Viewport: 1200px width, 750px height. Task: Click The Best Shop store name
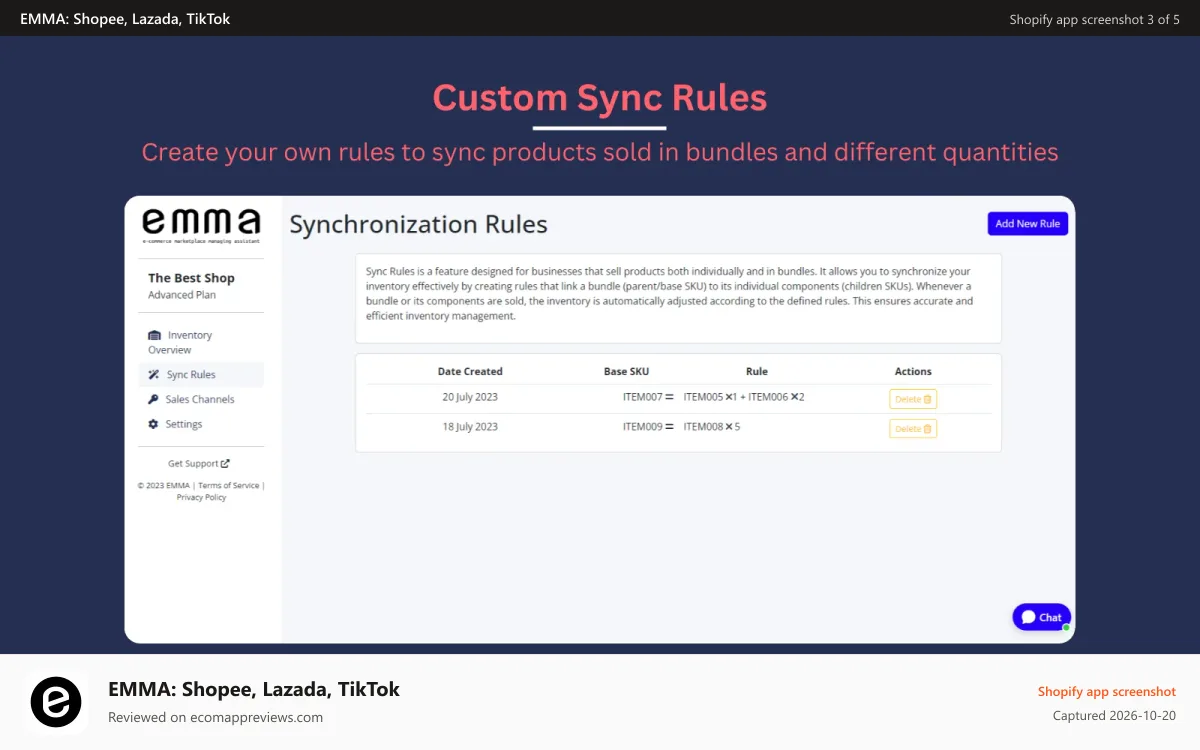coord(191,278)
